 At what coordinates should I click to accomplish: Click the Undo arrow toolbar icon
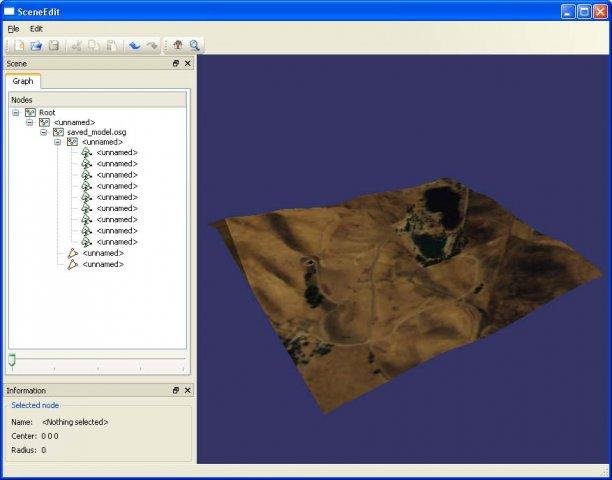coord(134,45)
